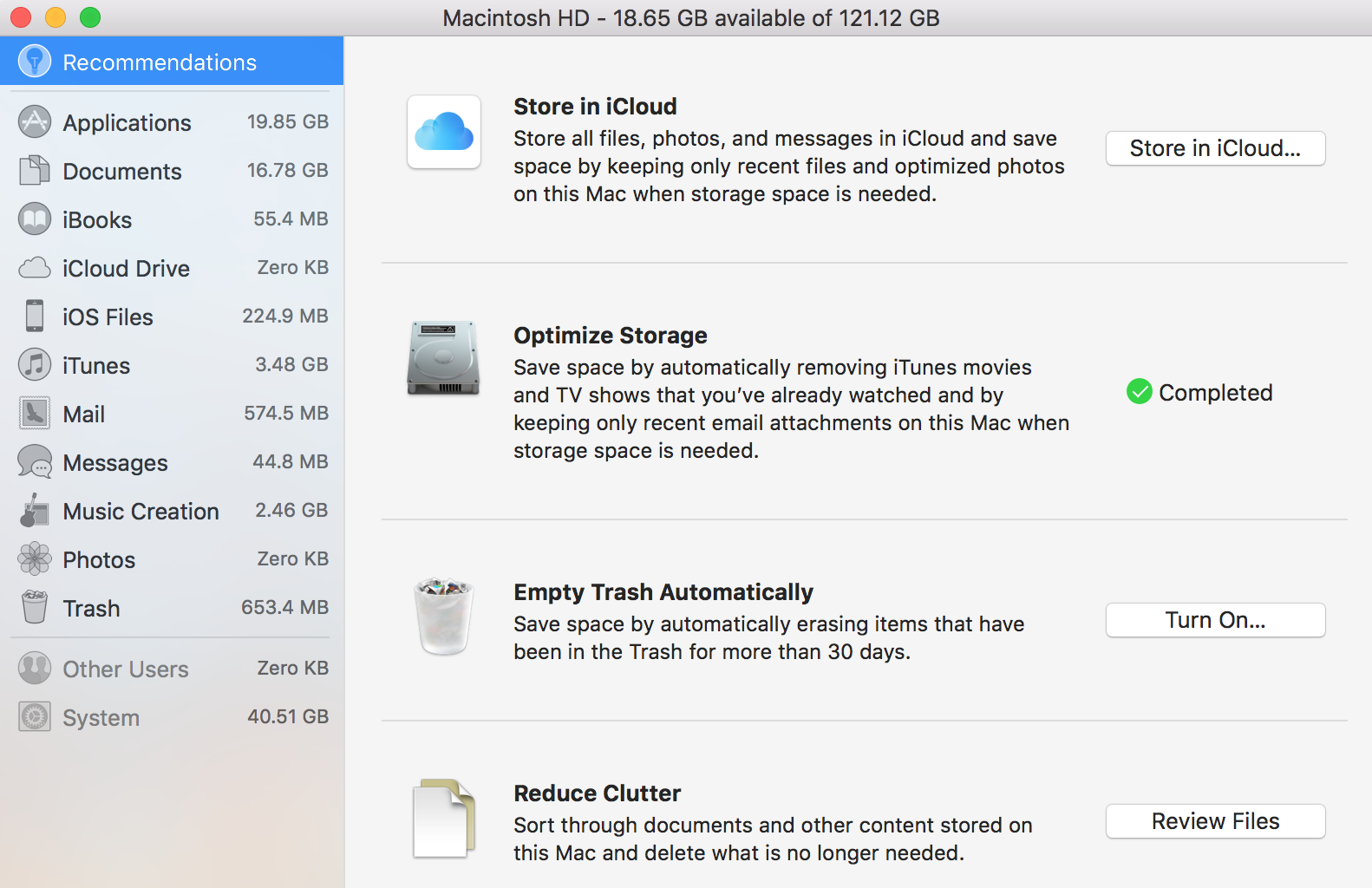Click the Store in iCloud cloud tile icon
This screenshot has width=1372, height=888.
coord(444,132)
